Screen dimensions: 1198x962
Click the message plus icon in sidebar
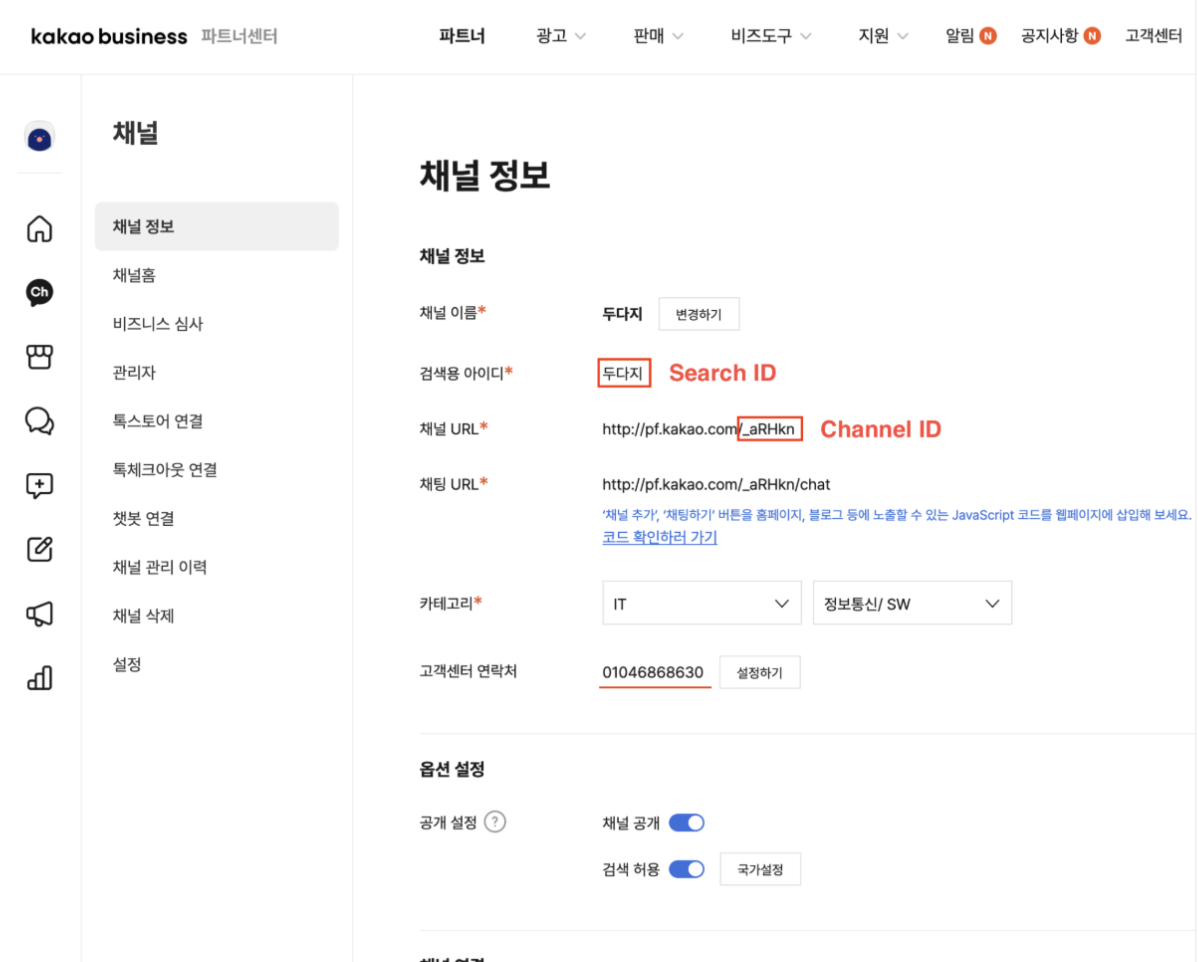pos(40,485)
